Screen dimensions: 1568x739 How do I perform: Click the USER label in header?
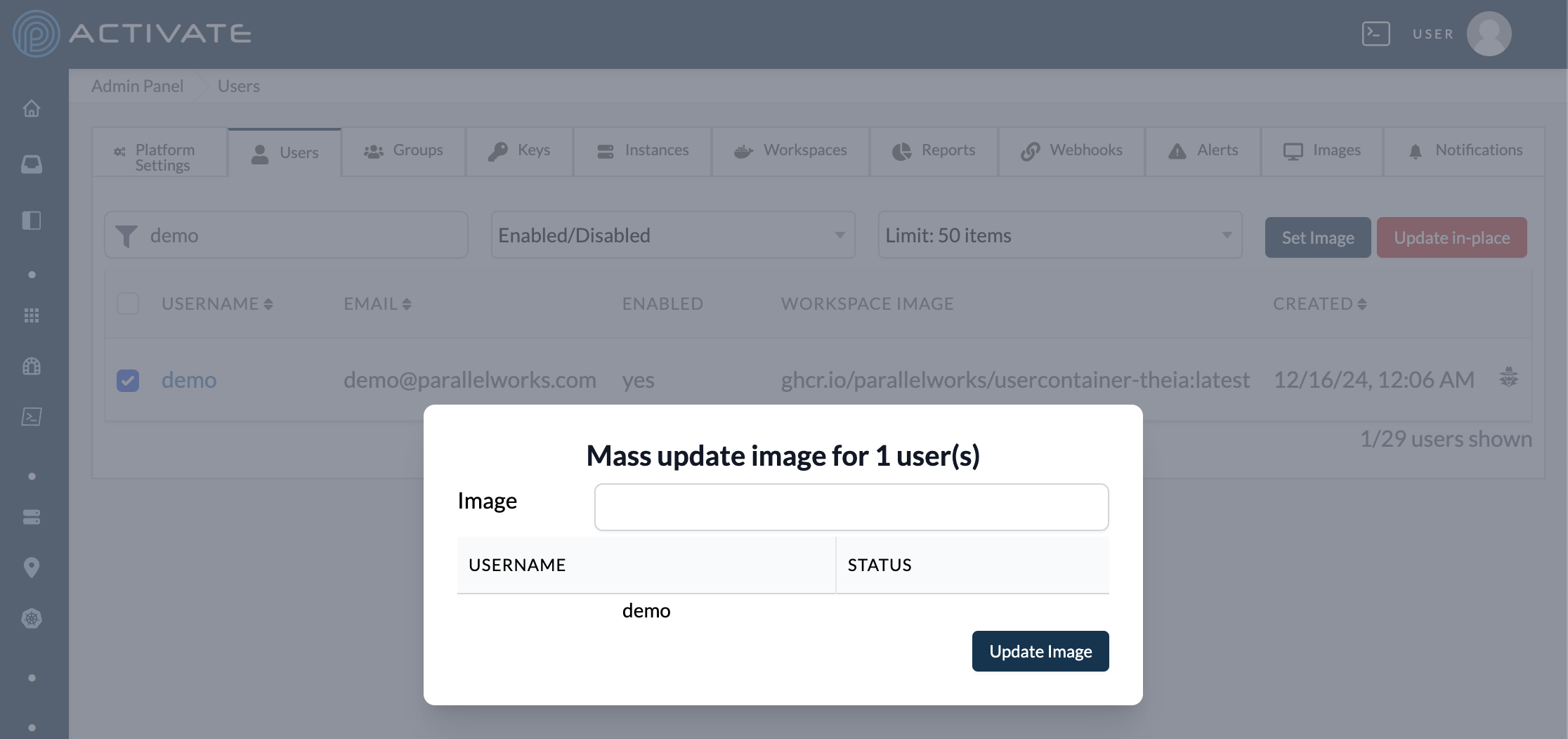[1433, 34]
